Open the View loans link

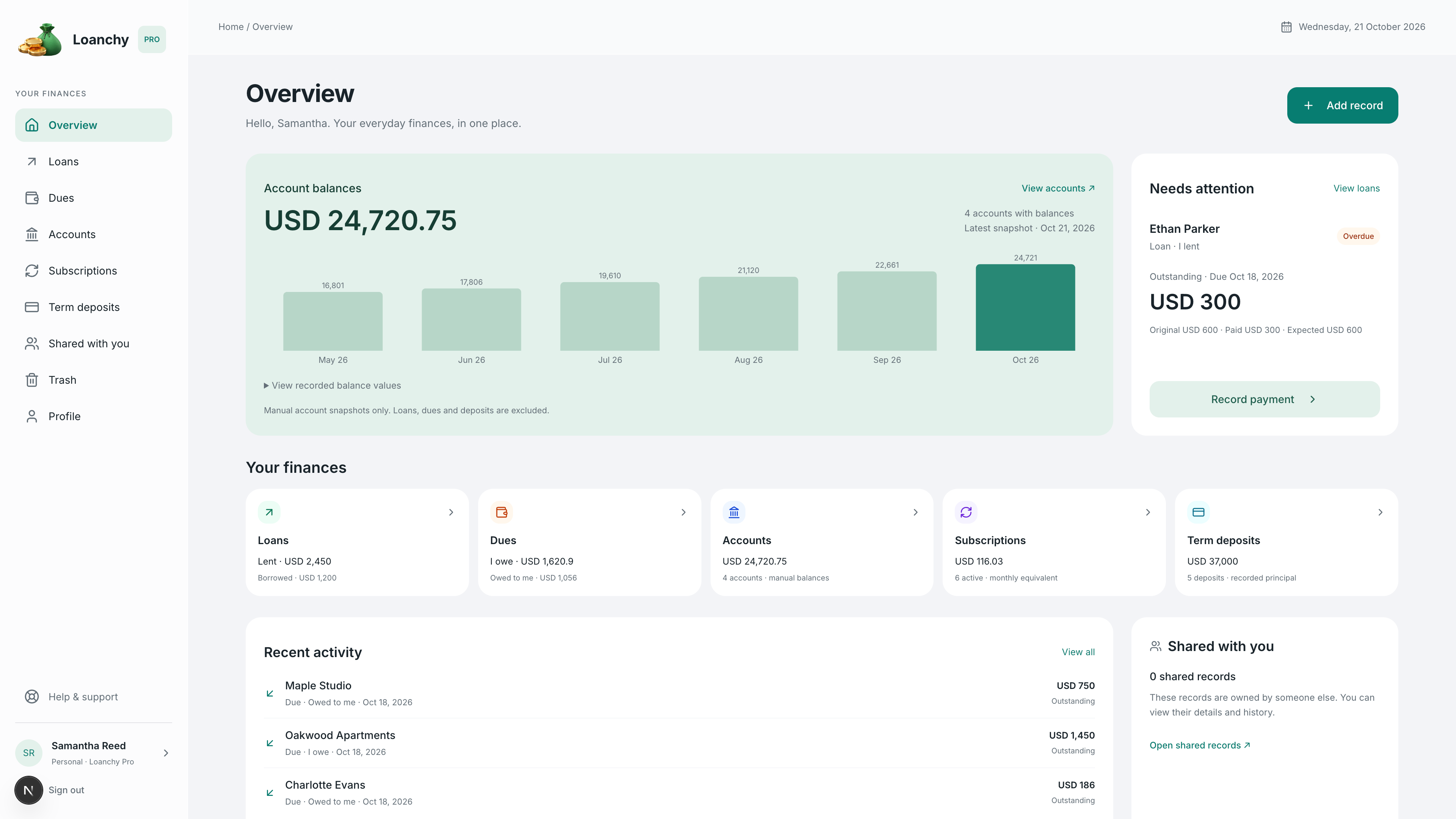tap(1357, 188)
